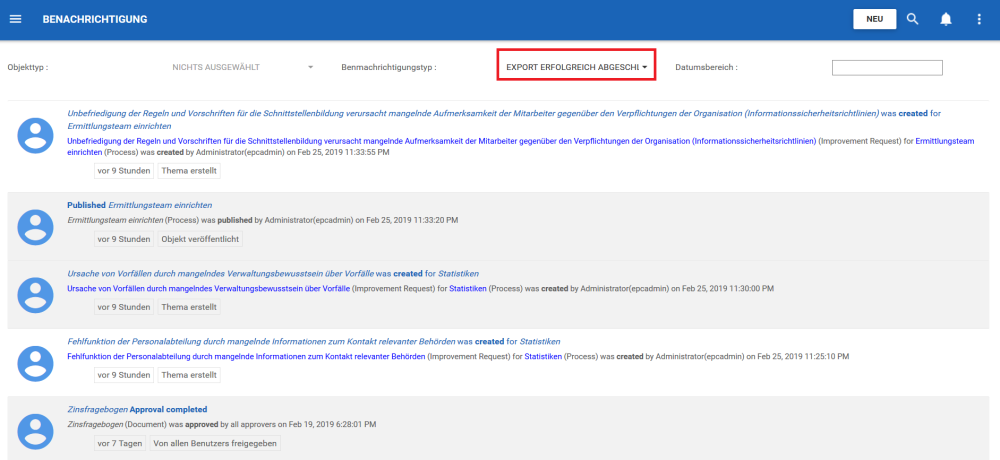Click Statistiken link in Ursache description line
This screenshot has height=460, width=1000.
coord(467,289)
